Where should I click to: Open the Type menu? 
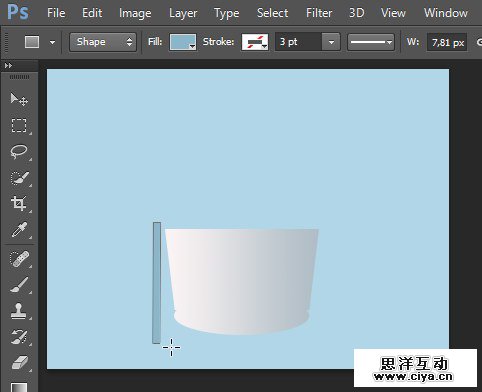point(227,14)
